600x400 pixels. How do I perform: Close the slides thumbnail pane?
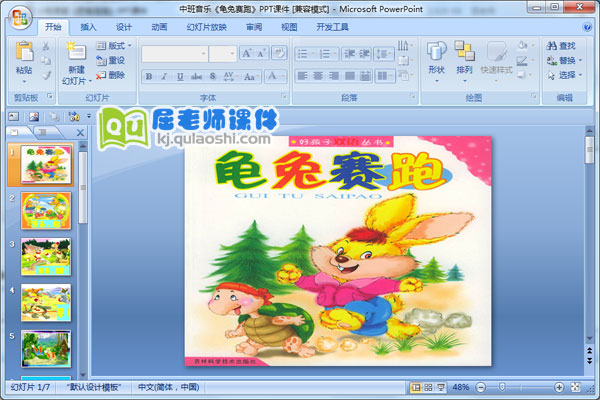[80, 133]
